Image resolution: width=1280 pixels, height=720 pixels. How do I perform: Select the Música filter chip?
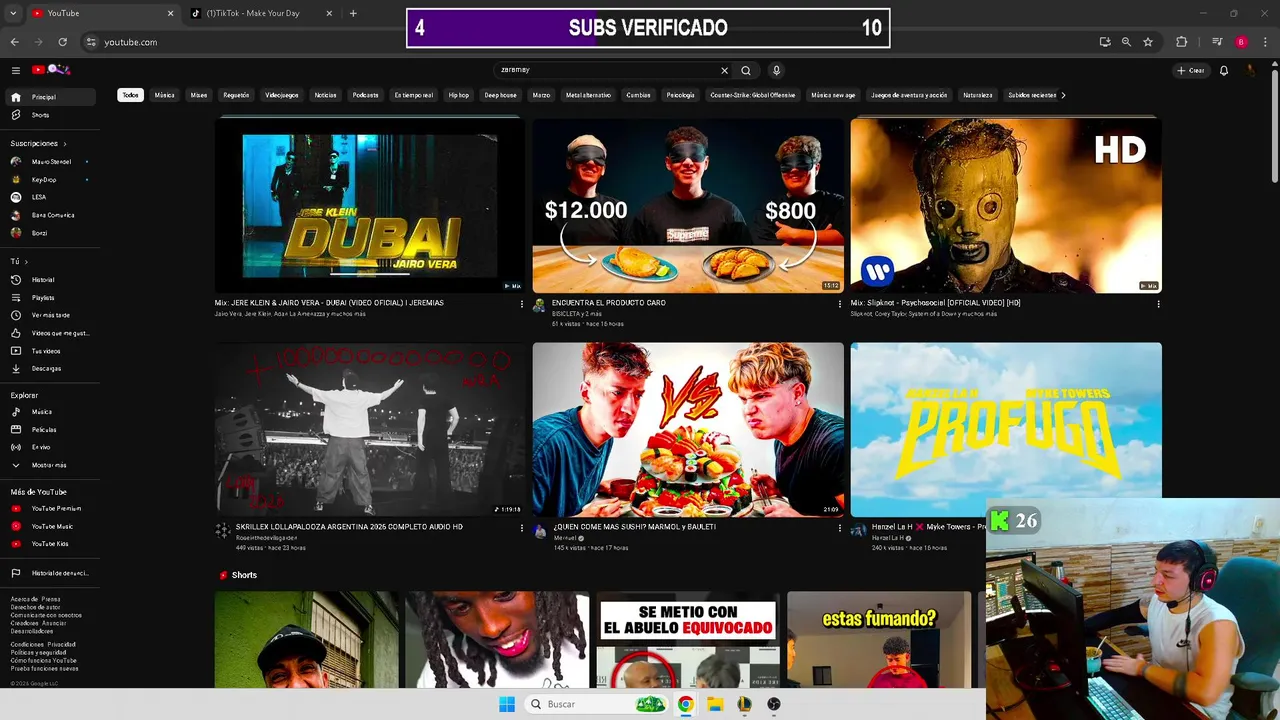[165, 95]
